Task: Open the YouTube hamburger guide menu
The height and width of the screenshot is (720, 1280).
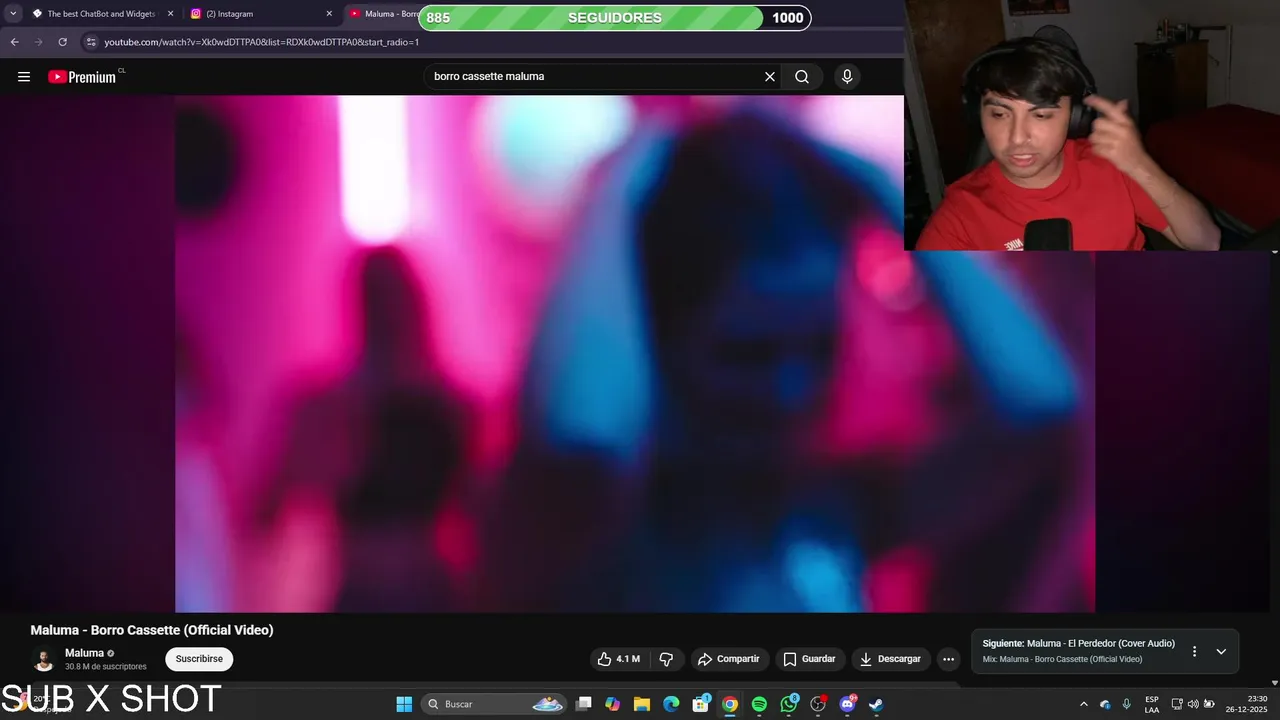Action: (24, 77)
